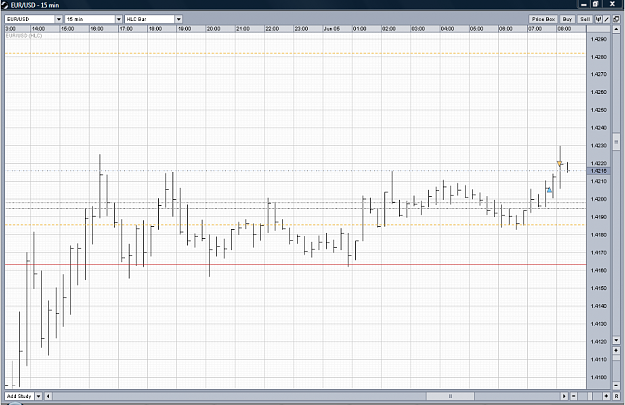Click vertical zoom in plus button

[x=616, y=350]
